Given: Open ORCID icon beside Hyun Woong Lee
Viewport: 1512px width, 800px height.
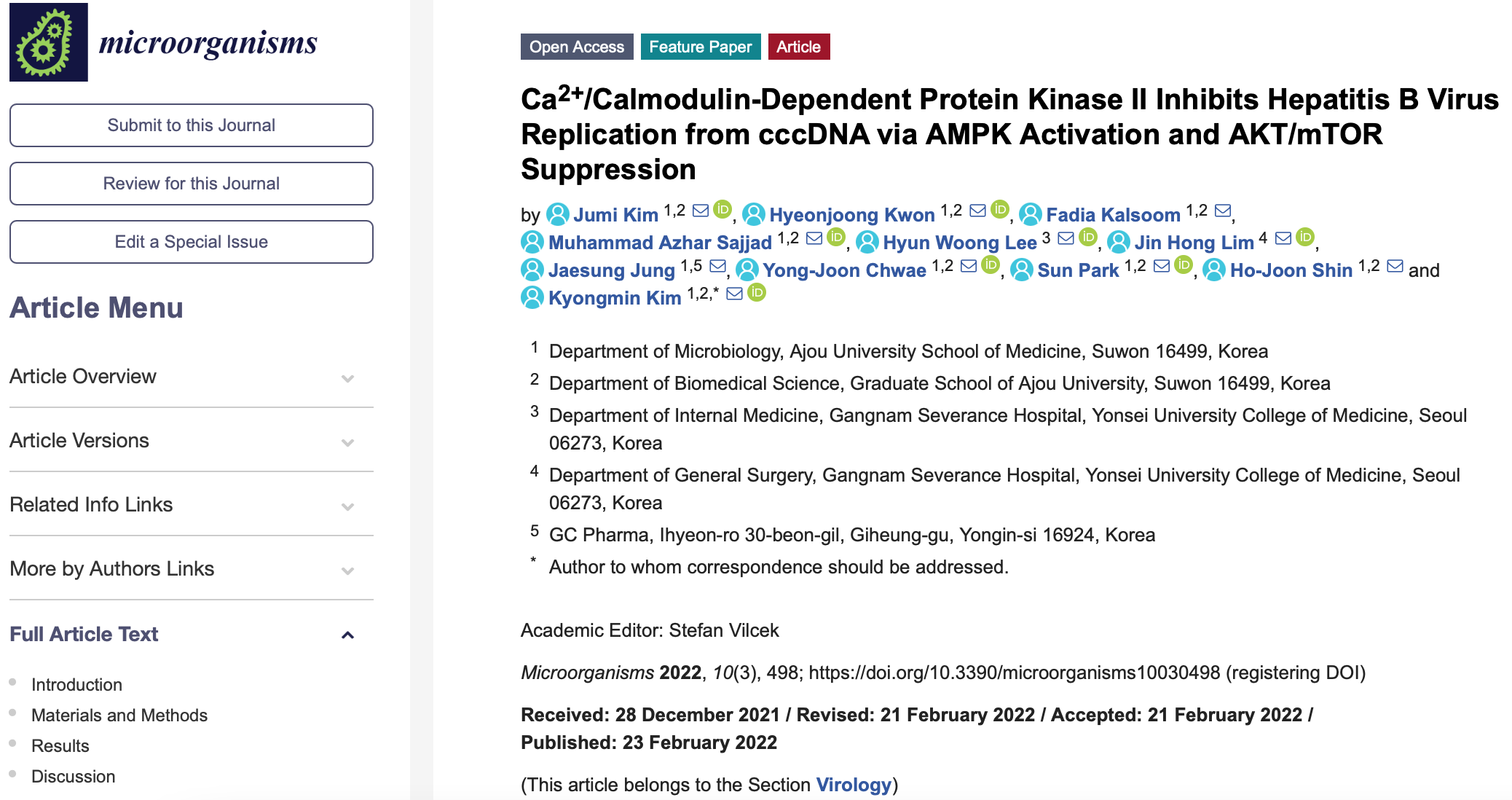Looking at the screenshot, I should pos(1087,238).
